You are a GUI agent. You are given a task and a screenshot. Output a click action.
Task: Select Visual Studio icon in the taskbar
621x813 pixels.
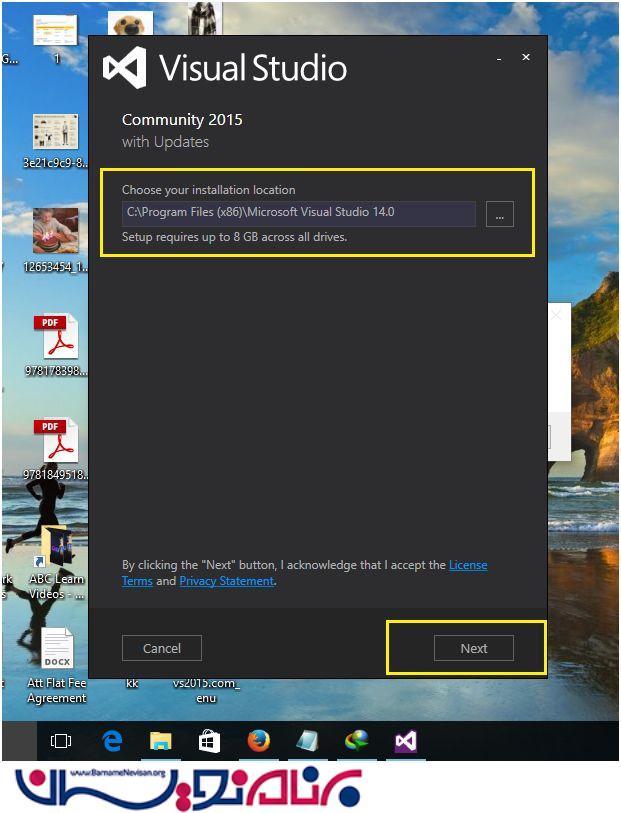(x=406, y=741)
